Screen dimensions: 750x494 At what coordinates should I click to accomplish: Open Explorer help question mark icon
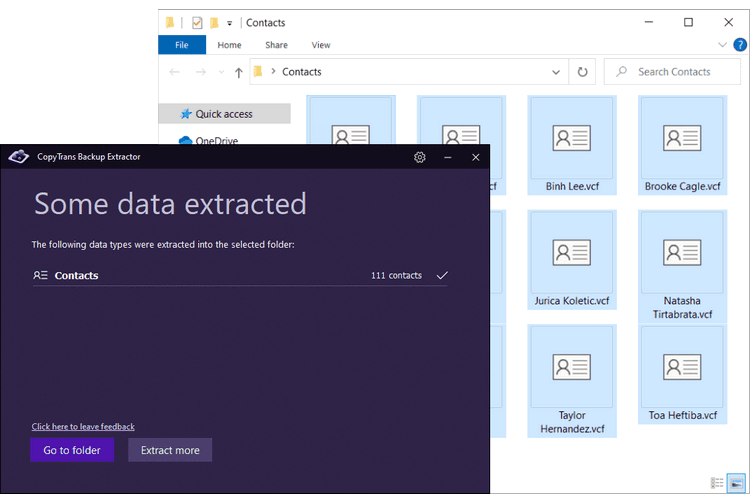(x=740, y=45)
